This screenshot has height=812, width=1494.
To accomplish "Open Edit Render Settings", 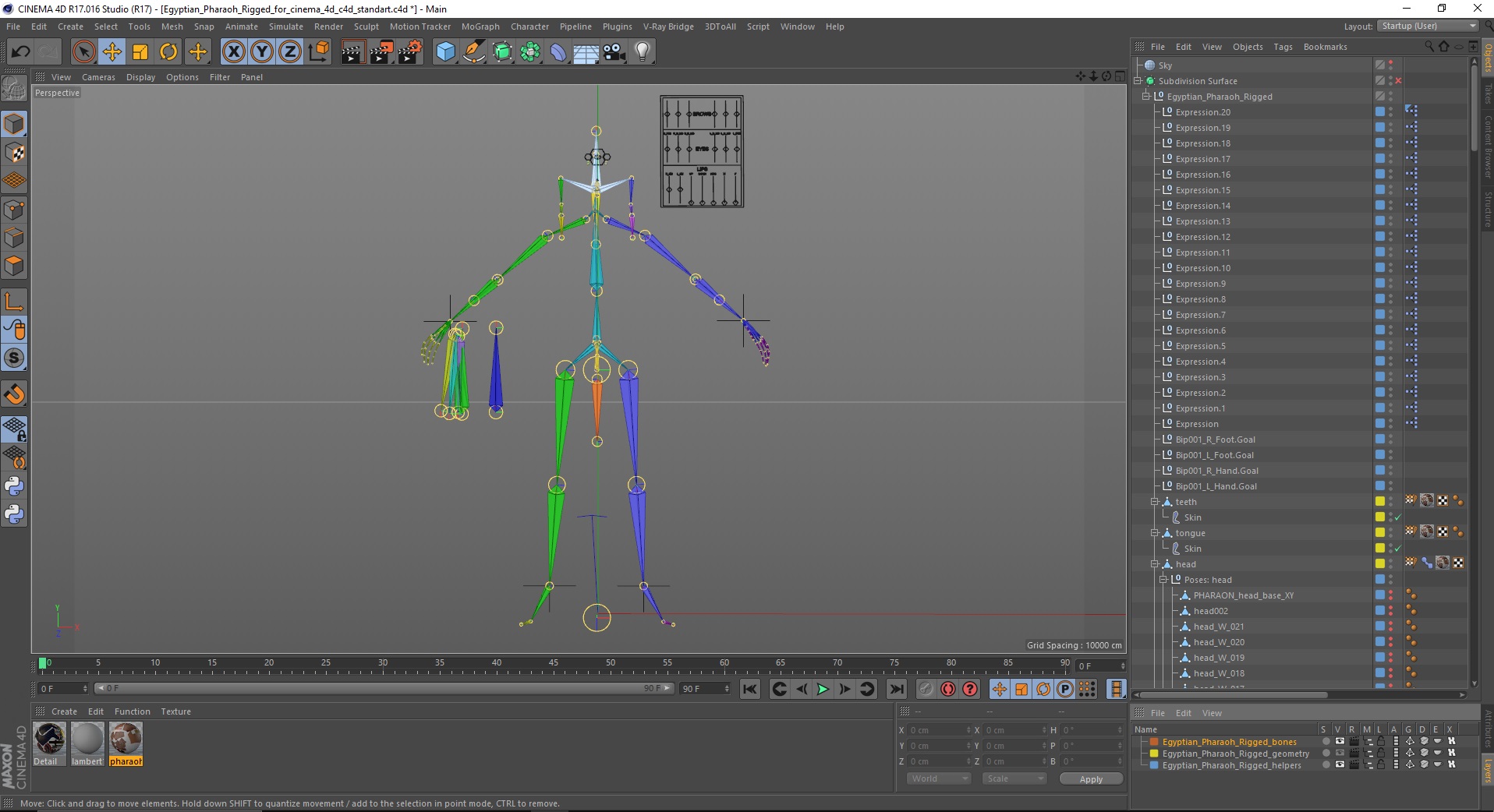I will 410,52.
